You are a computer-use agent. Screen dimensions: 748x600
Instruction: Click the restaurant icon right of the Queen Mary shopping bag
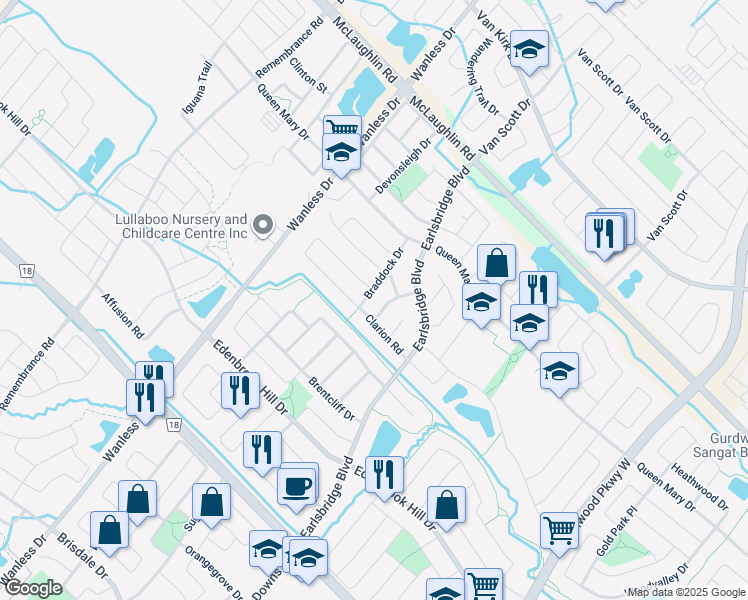[x=538, y=290]
